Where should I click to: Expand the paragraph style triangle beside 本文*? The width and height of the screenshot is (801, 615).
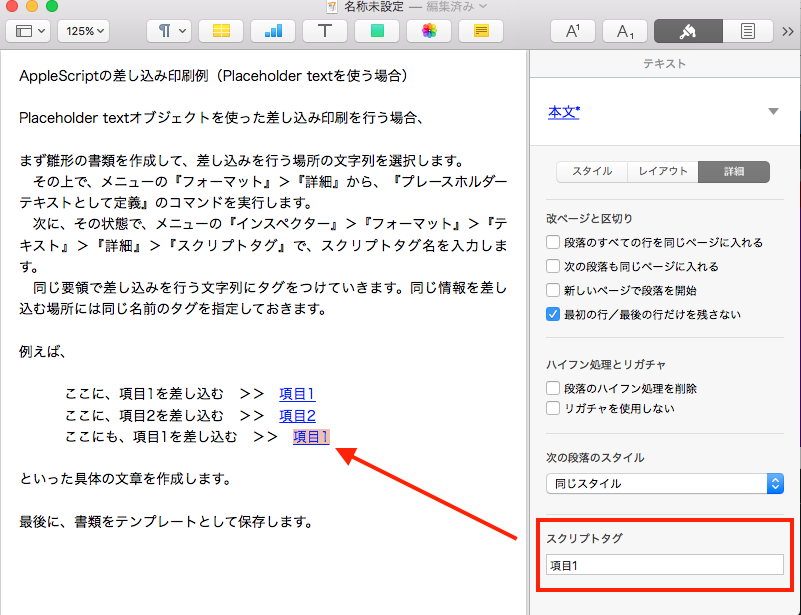click(773, 111)
